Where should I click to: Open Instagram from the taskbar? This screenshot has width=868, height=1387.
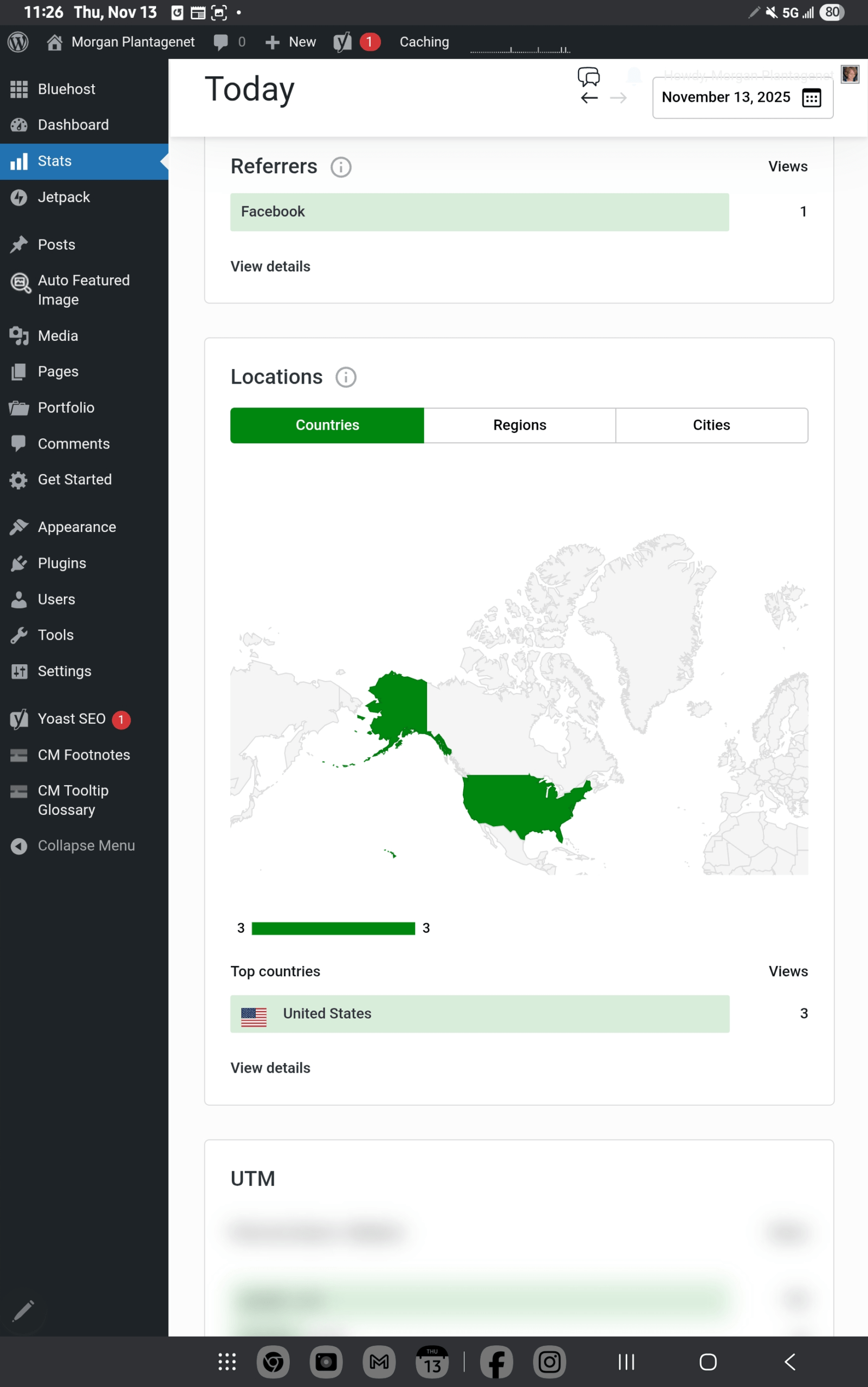tap(549, 1362)
